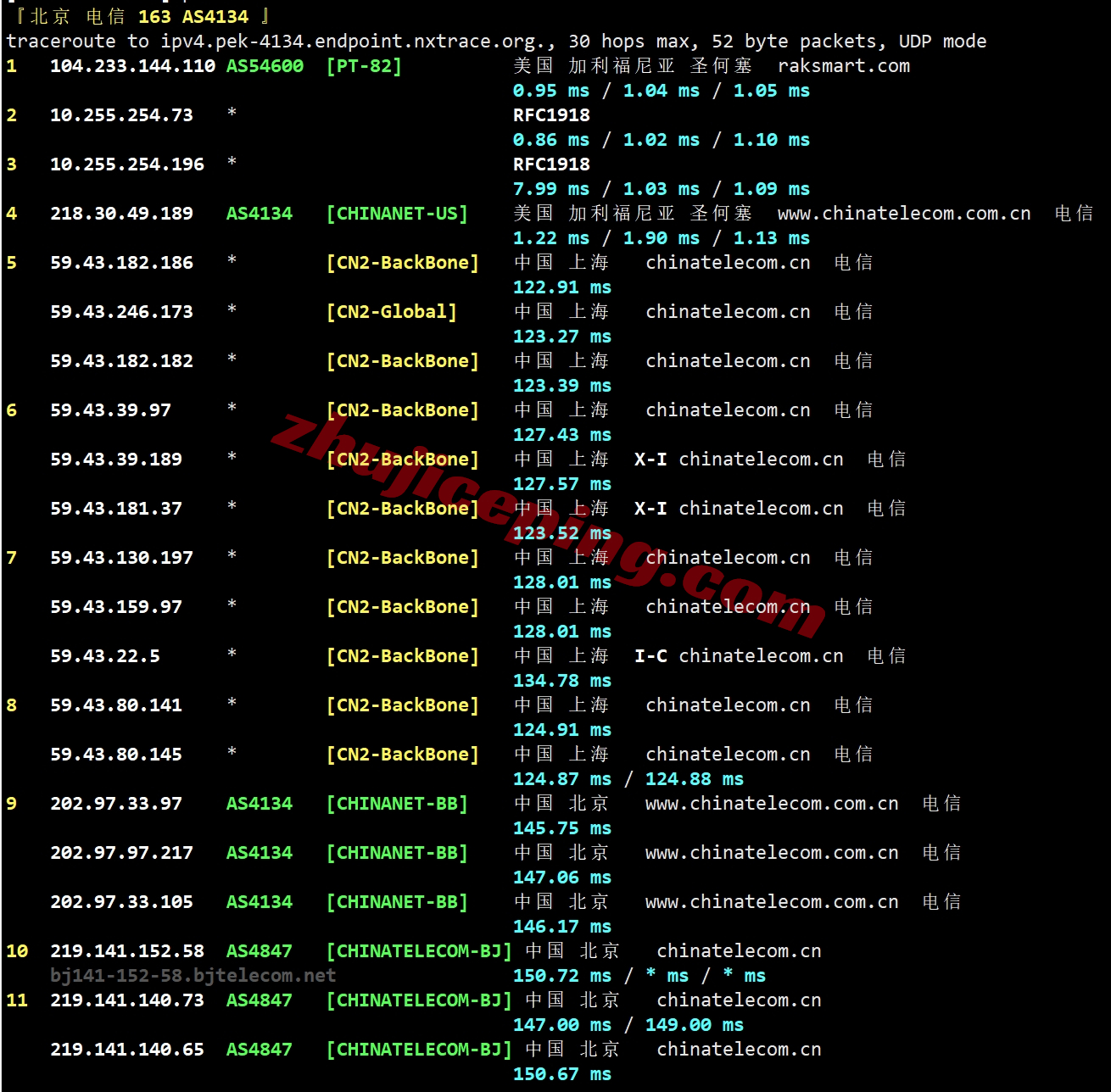This screenshot has width=1111, height=1092.
Task: Select IP 59.43.22.5
Action: pyautogui.click(x=105, y=656)
